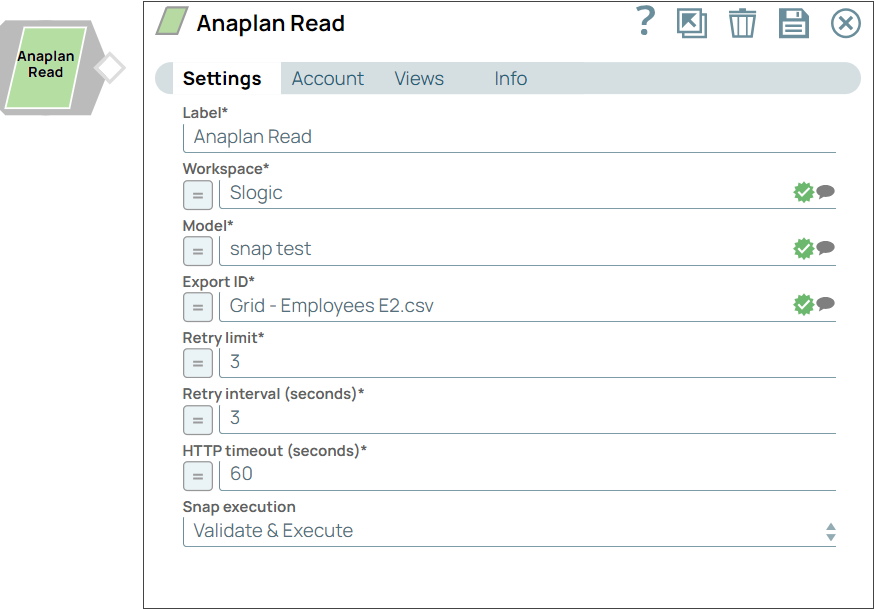Click the checkmark icon beside Export ID
This screenshot has height=609, width=874.
803,304
